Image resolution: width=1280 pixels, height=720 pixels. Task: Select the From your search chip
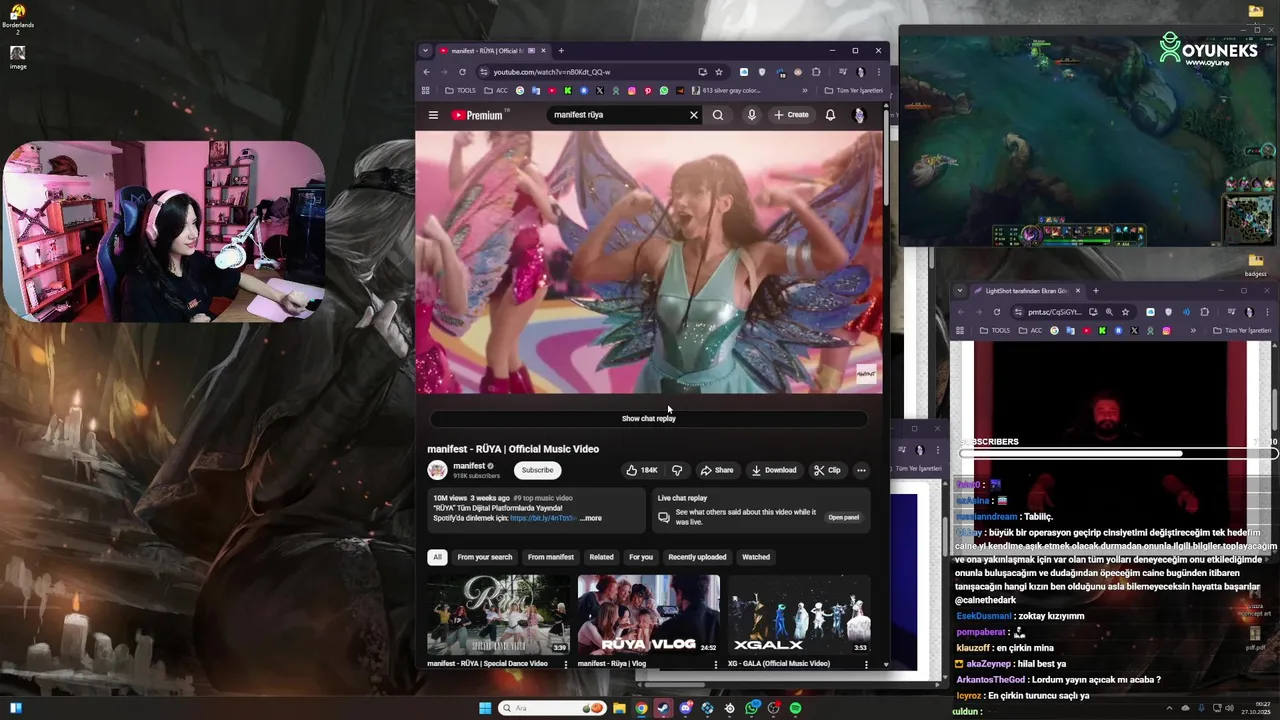click(485, 557)
